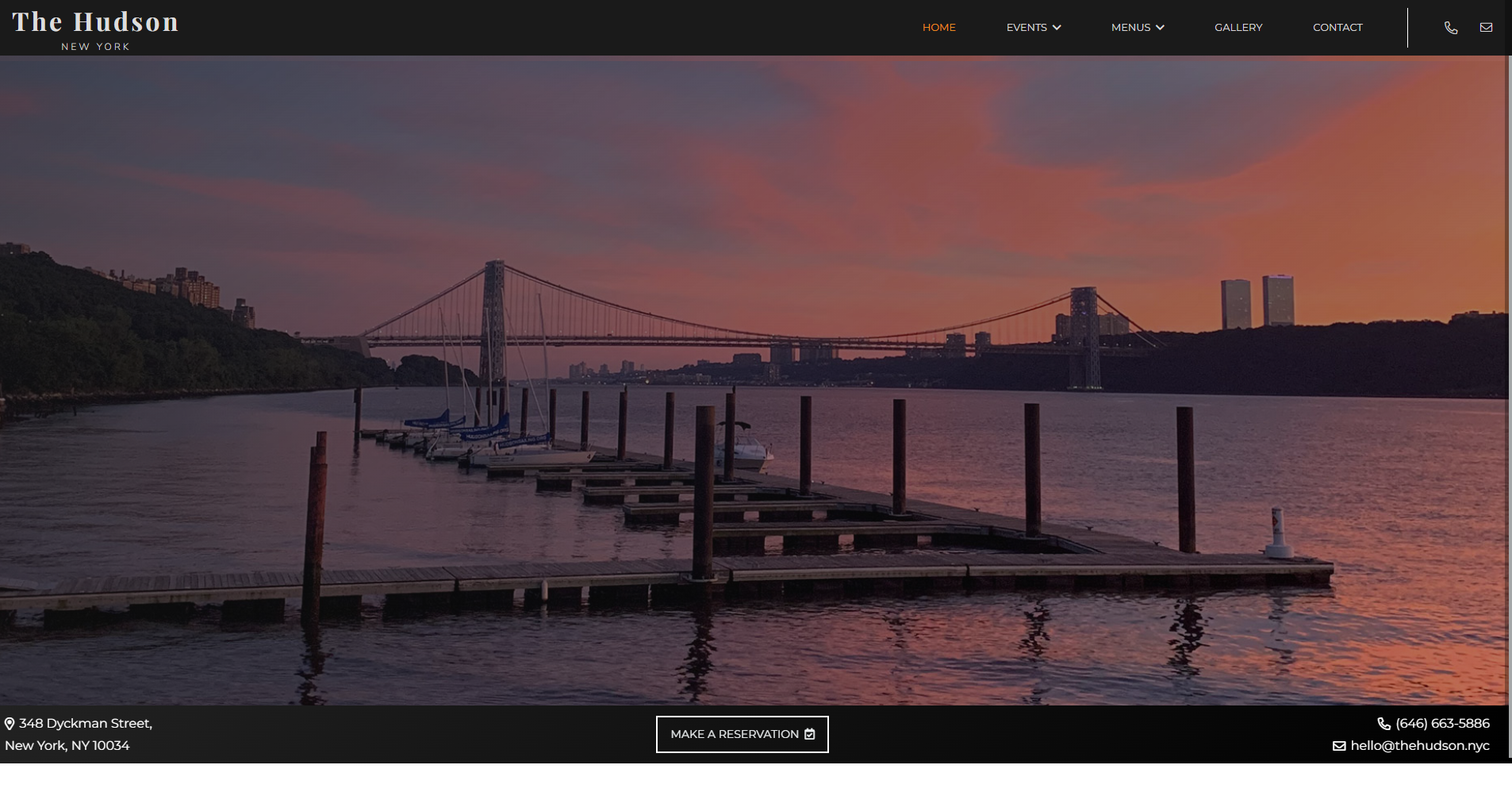Image resolution: width=1512 pixels, height=788 pixels.
Task: Open the Contact page
Action: (x=1337, y=27)
